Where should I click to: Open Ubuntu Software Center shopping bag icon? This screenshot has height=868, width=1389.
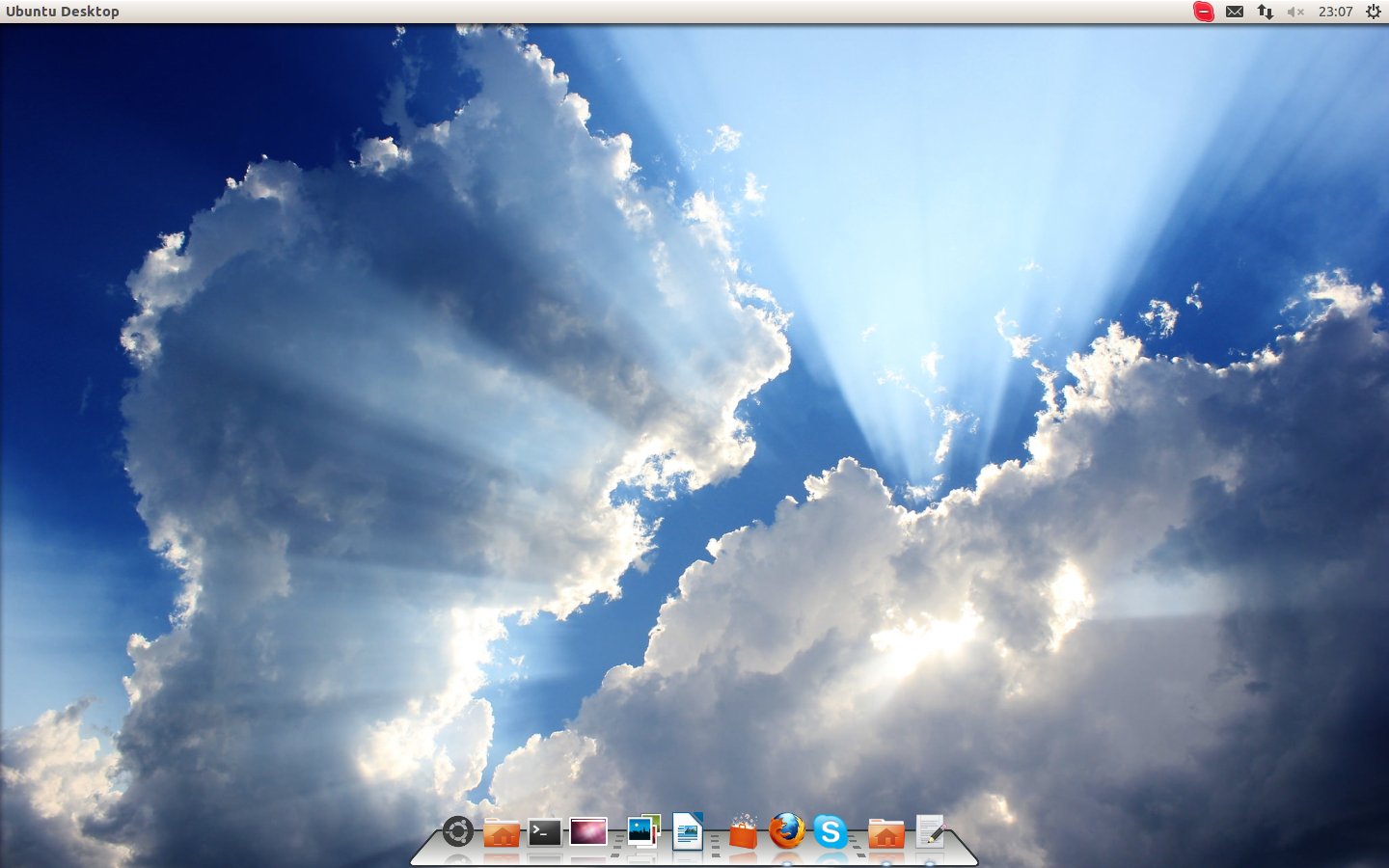(744, 832)
